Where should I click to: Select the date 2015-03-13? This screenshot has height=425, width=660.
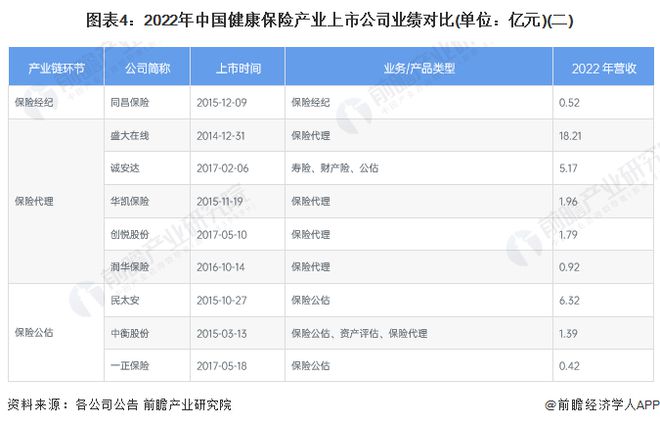[221, 333]
